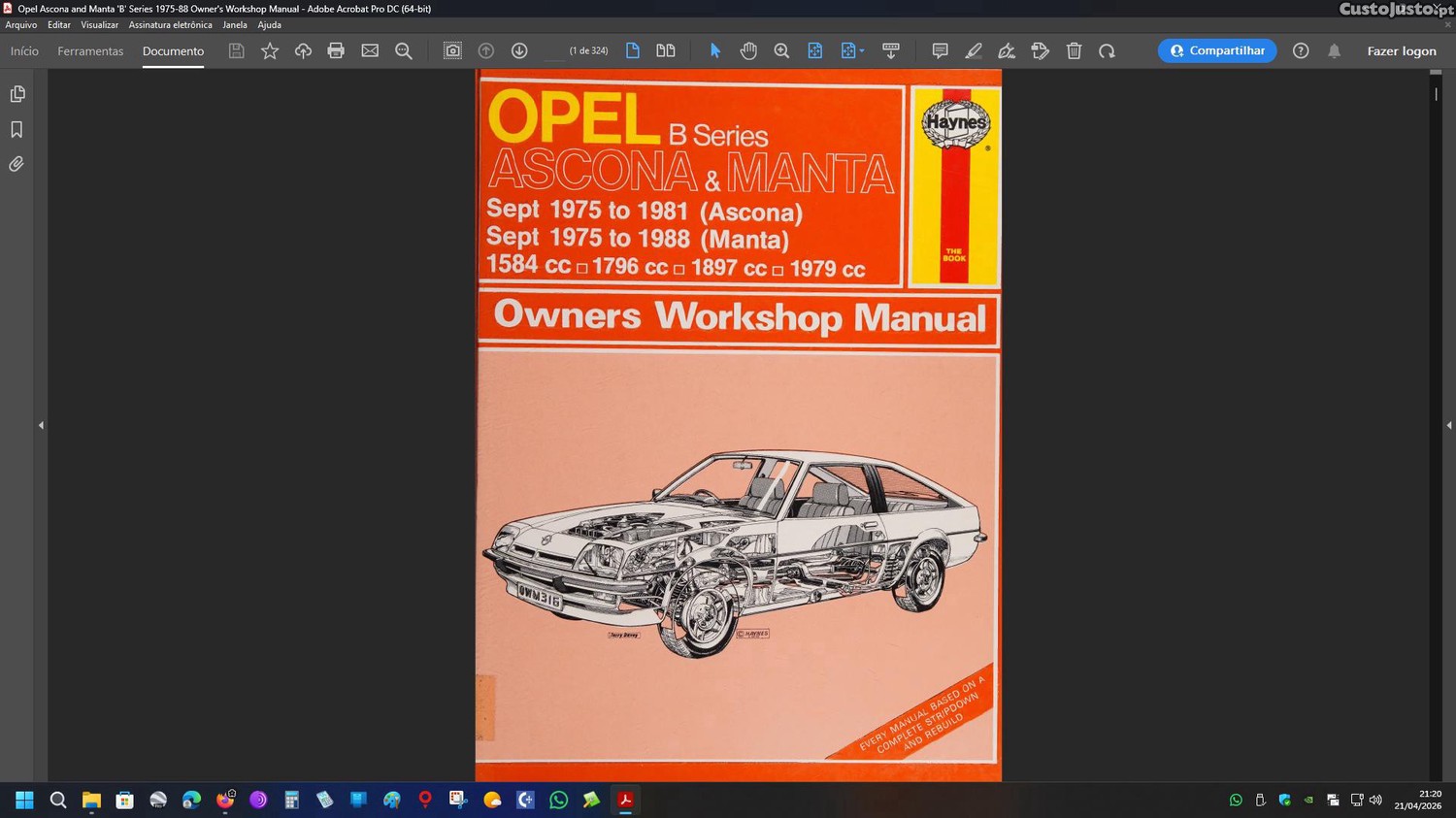Viewport: 1456px width, 818px height.
Task: Click Fazer logon link
Action: [1401, 51]
